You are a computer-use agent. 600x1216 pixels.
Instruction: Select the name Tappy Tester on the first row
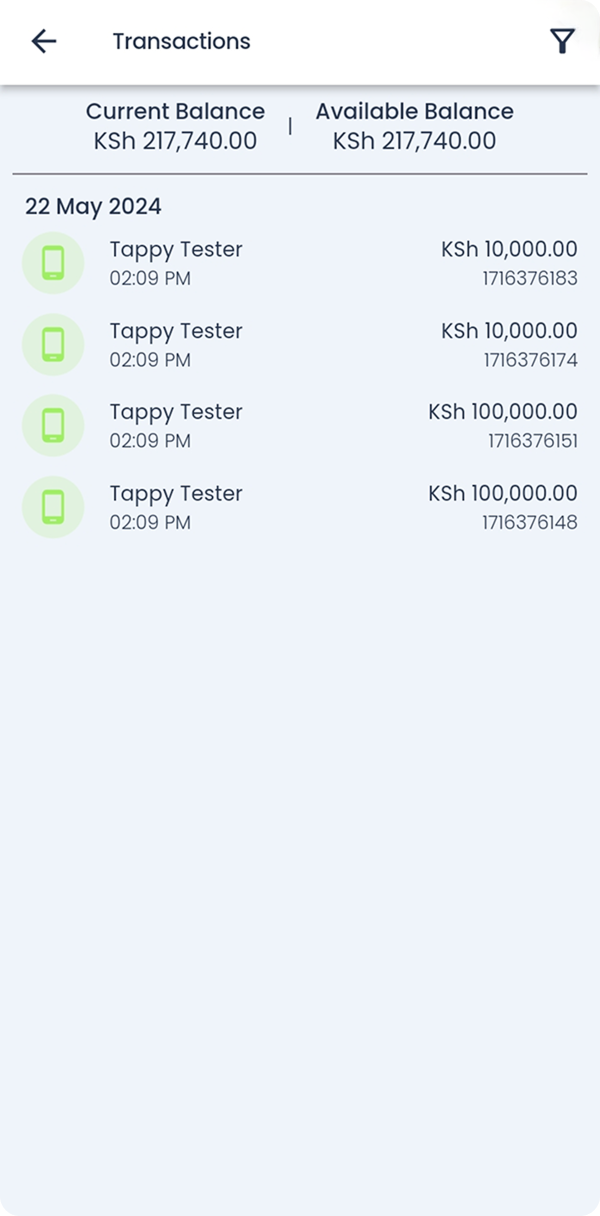tap(176, 249)
